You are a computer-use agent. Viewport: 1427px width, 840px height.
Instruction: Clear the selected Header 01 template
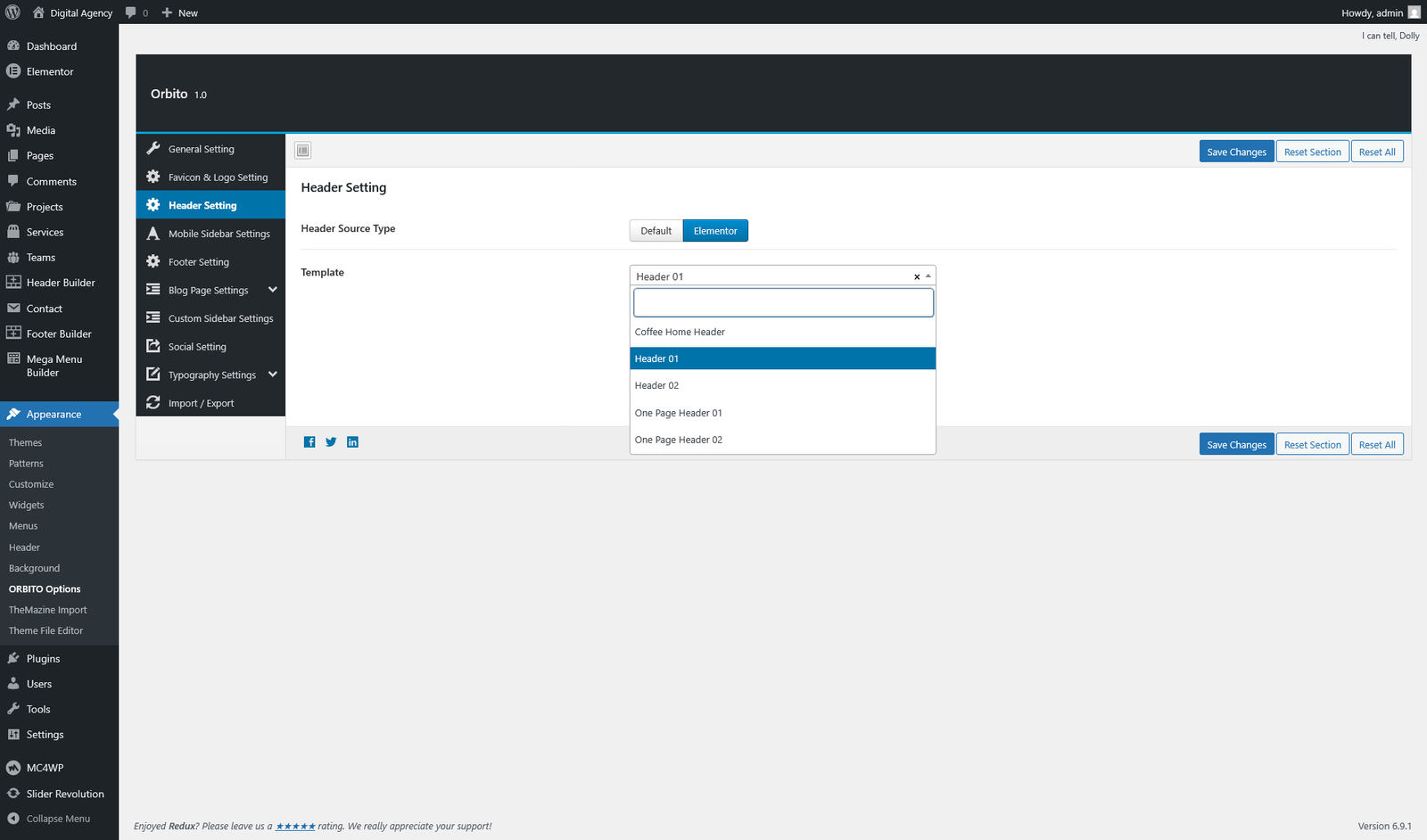point(916,276)
